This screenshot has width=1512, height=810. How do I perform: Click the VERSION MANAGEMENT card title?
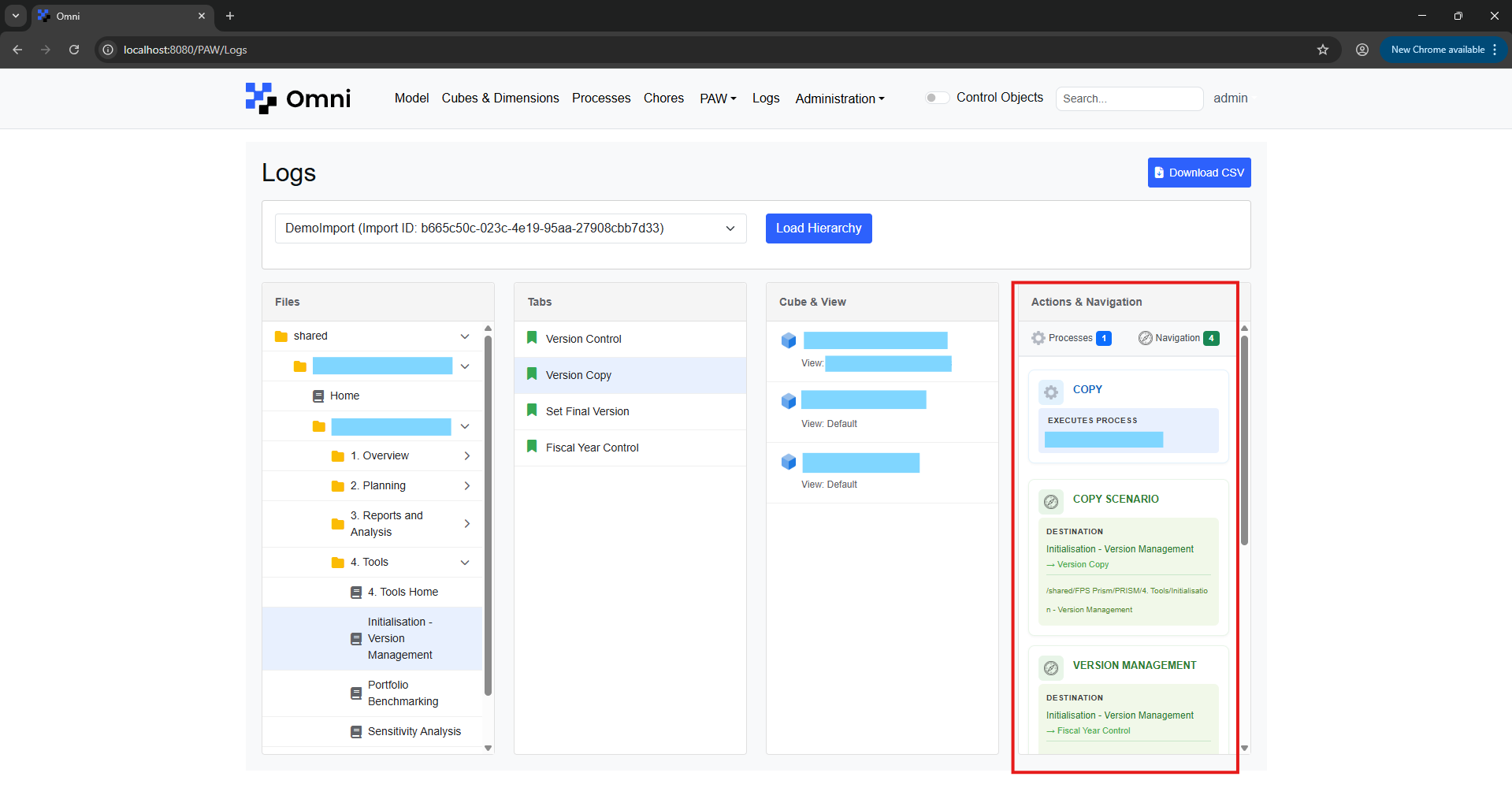pos(1135,665)
